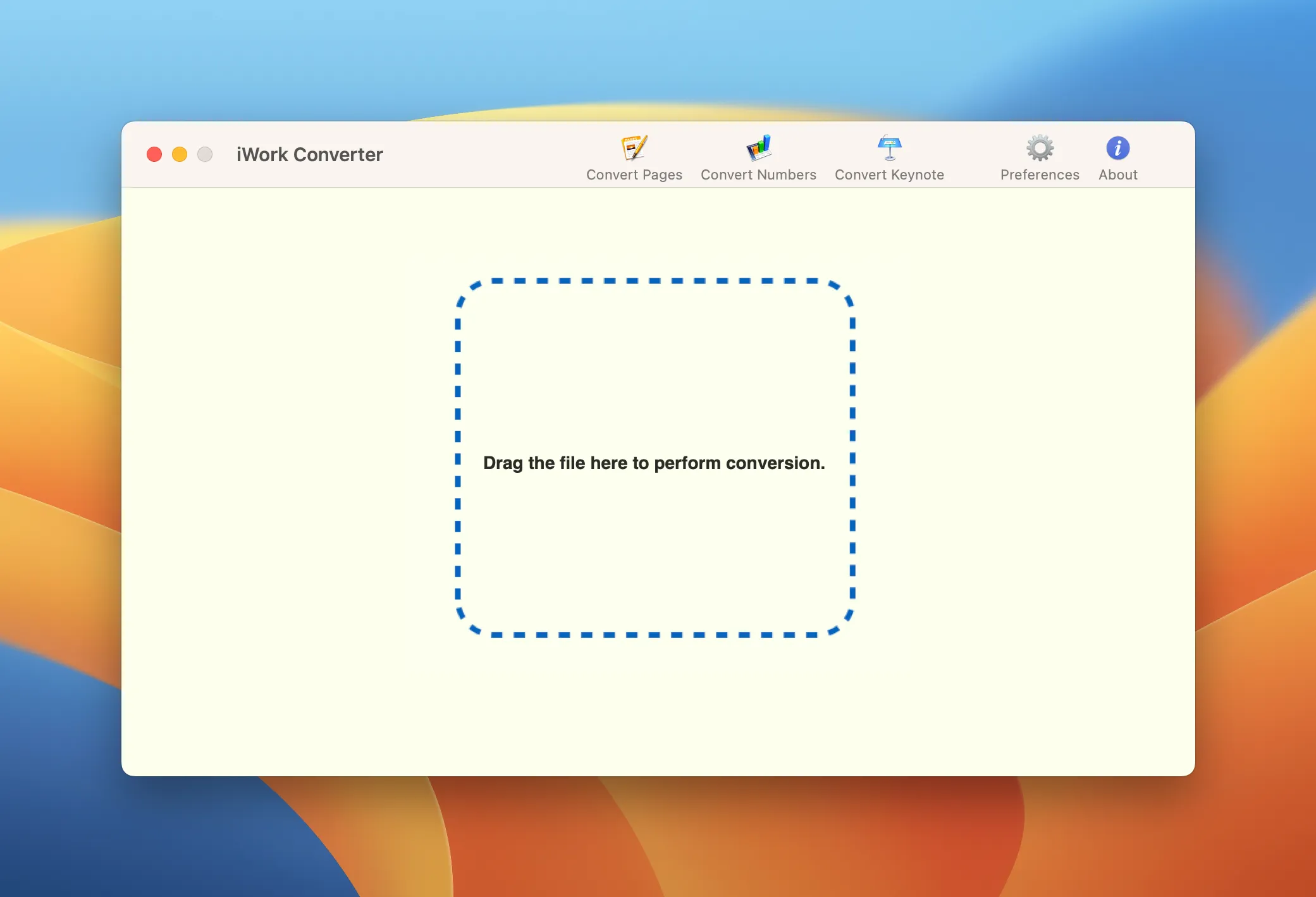Click "Drag the file here to perform conversion."
The height and width of the screenshot is (897, 1316).
(654, 463)
